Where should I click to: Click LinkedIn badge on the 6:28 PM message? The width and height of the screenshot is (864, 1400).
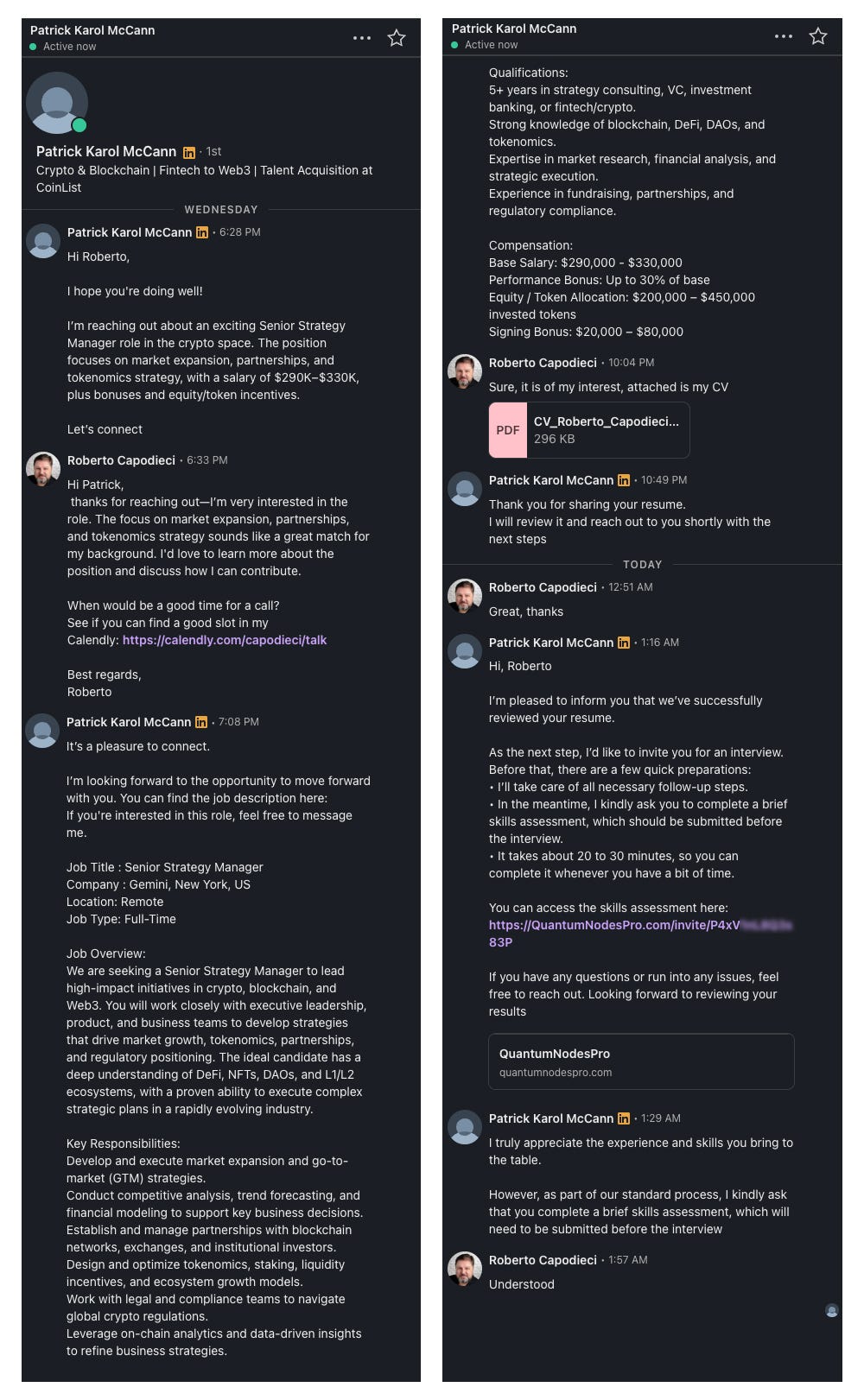click(x=202, y=232)
